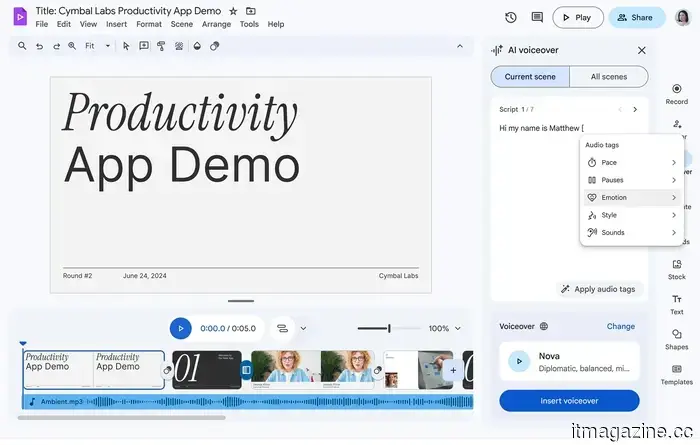Click Apply audio tags

pos(598,289)
